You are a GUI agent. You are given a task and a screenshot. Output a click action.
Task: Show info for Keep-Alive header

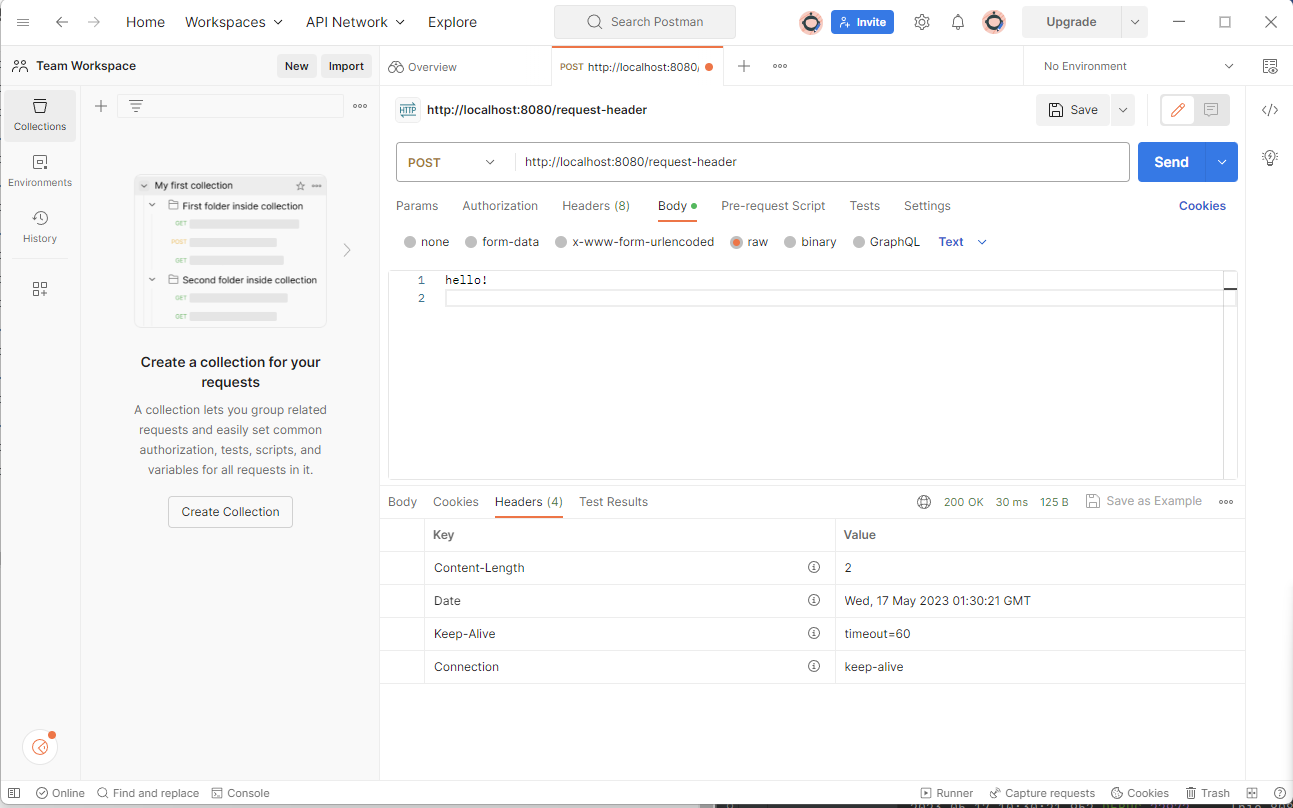(814, 633)
